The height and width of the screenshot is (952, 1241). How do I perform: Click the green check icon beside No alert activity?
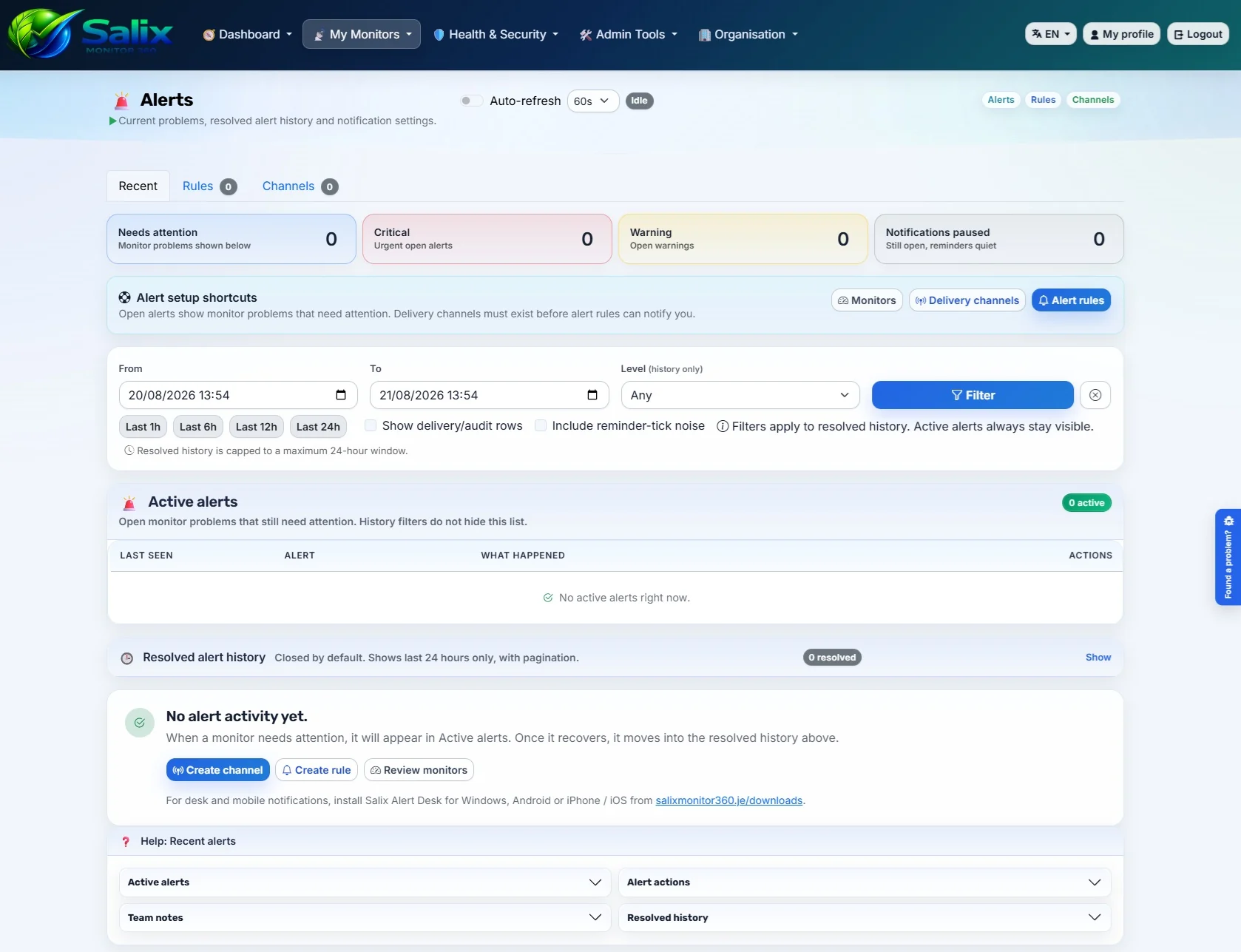click(140, 723)
